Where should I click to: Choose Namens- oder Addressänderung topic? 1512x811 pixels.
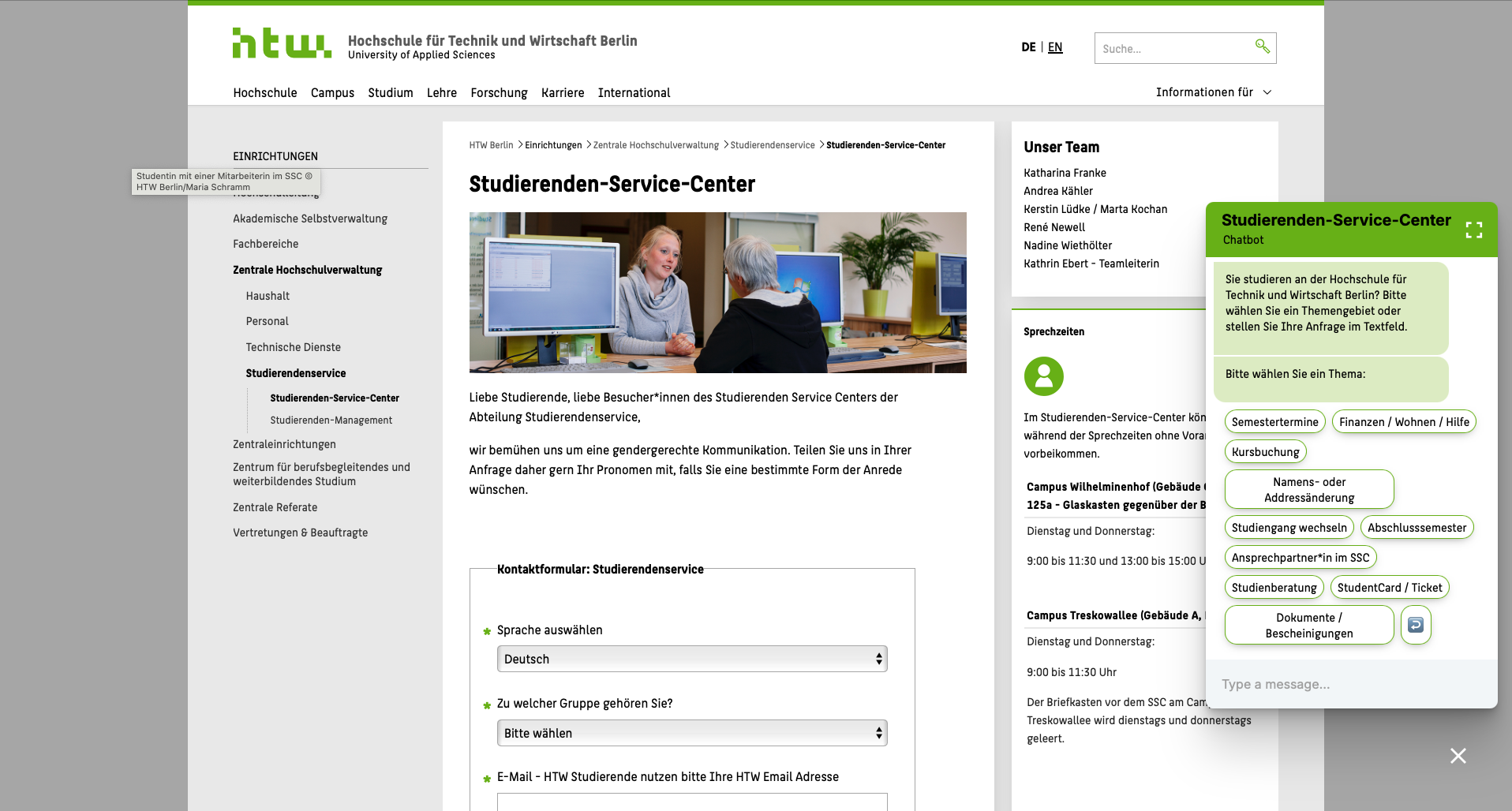[1309, 490]
